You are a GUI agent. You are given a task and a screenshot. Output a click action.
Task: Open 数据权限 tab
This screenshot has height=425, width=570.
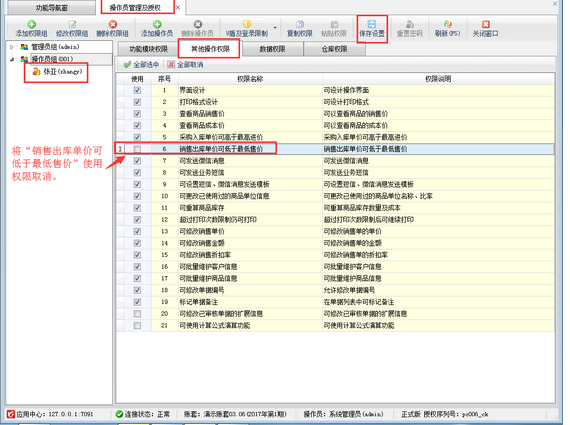[272, 49]
